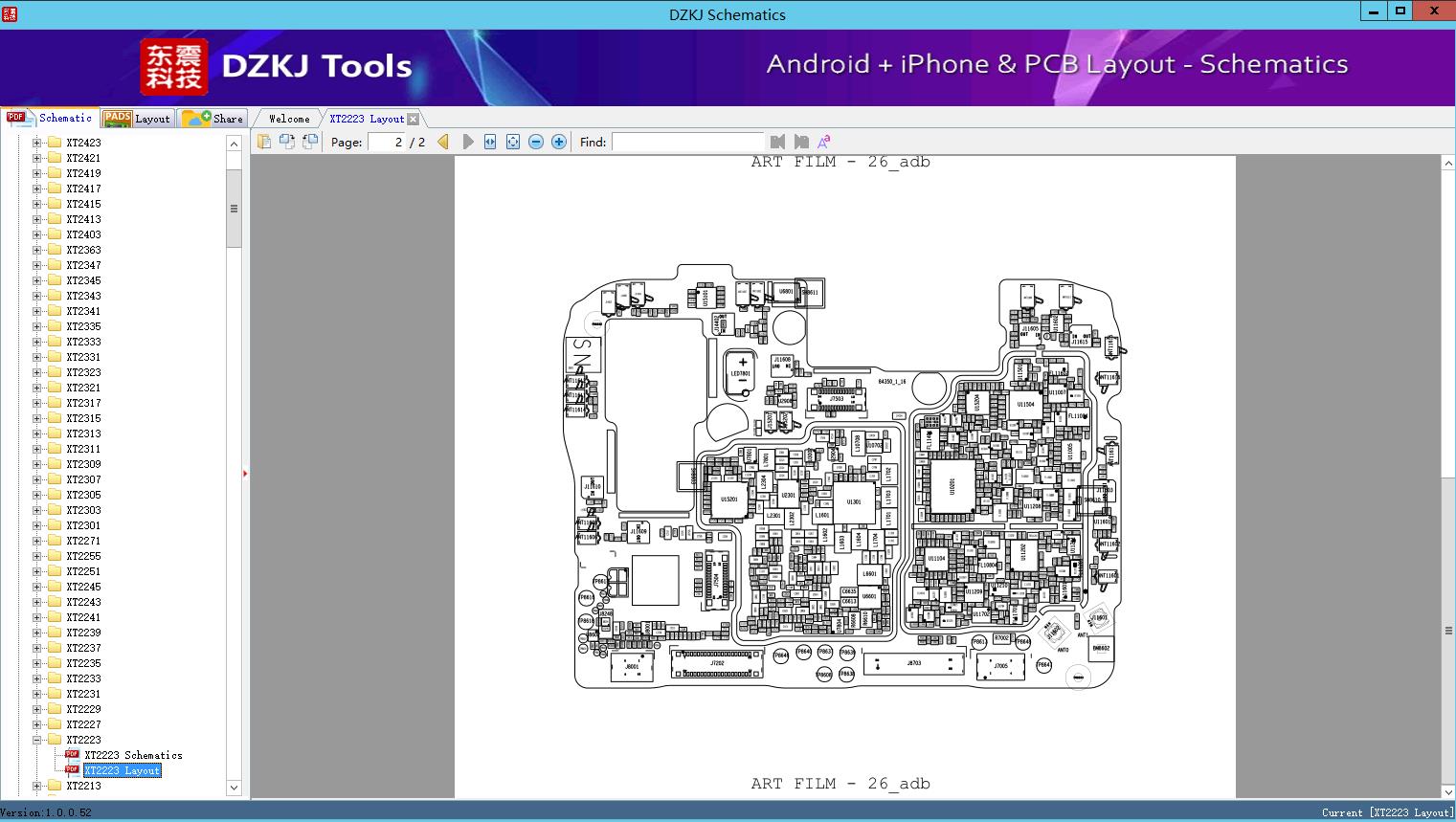Select the multi-page view icon

tap(287, 142)
